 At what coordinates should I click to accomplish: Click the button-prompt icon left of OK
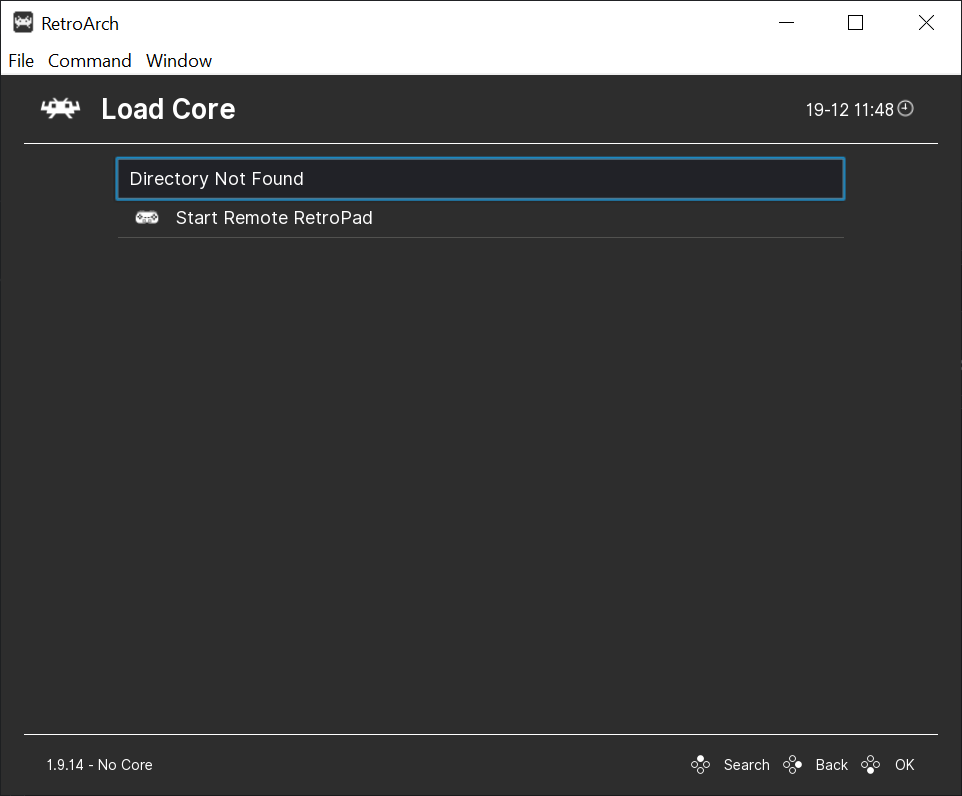pos(870,764)
